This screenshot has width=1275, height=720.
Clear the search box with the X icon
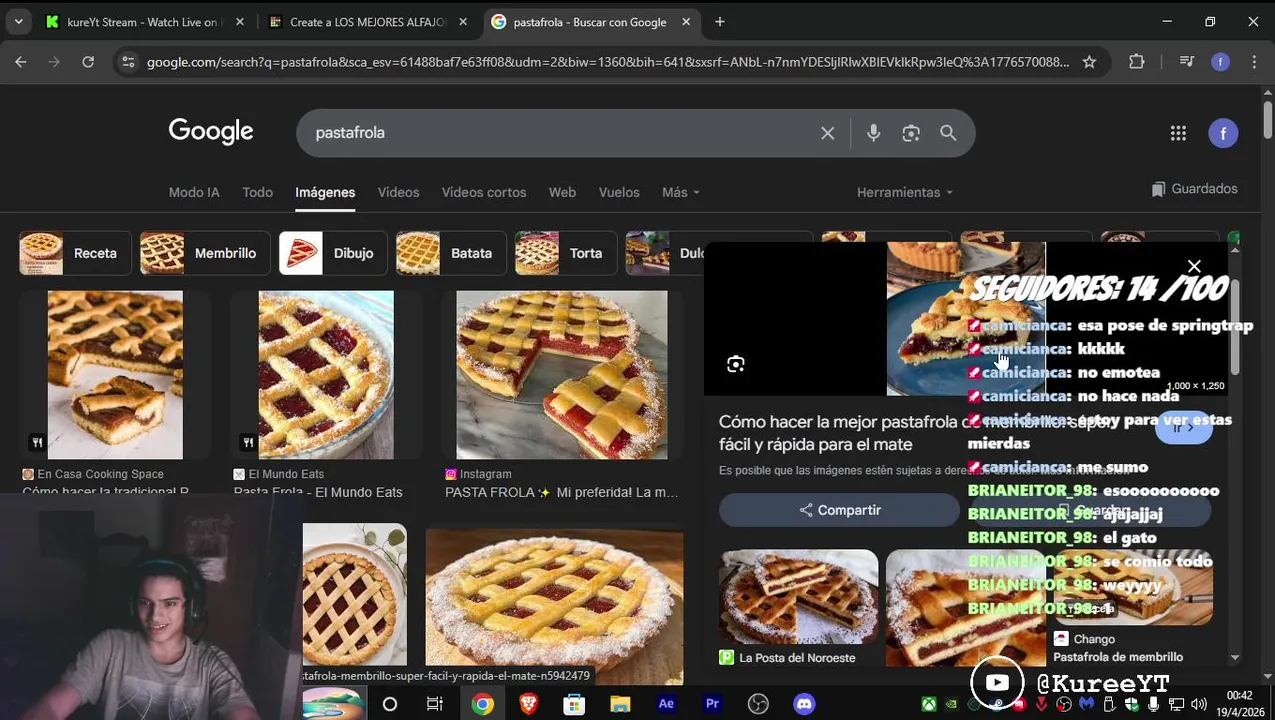coord(827,133)
